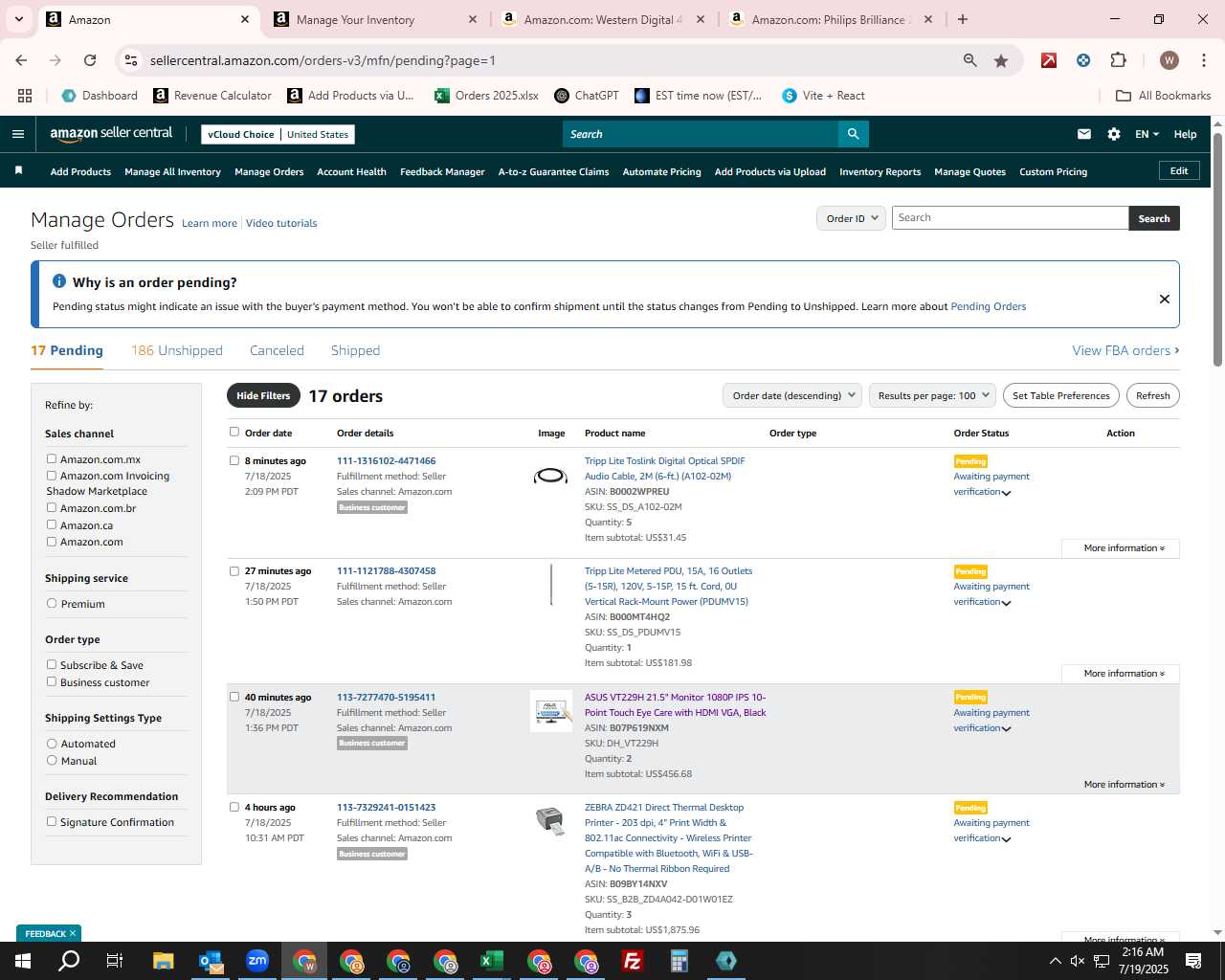Viewport: 1225px width, 980px height.
Task: Check the Amazon.com.br filter
Action: click(x=52, y=508)
